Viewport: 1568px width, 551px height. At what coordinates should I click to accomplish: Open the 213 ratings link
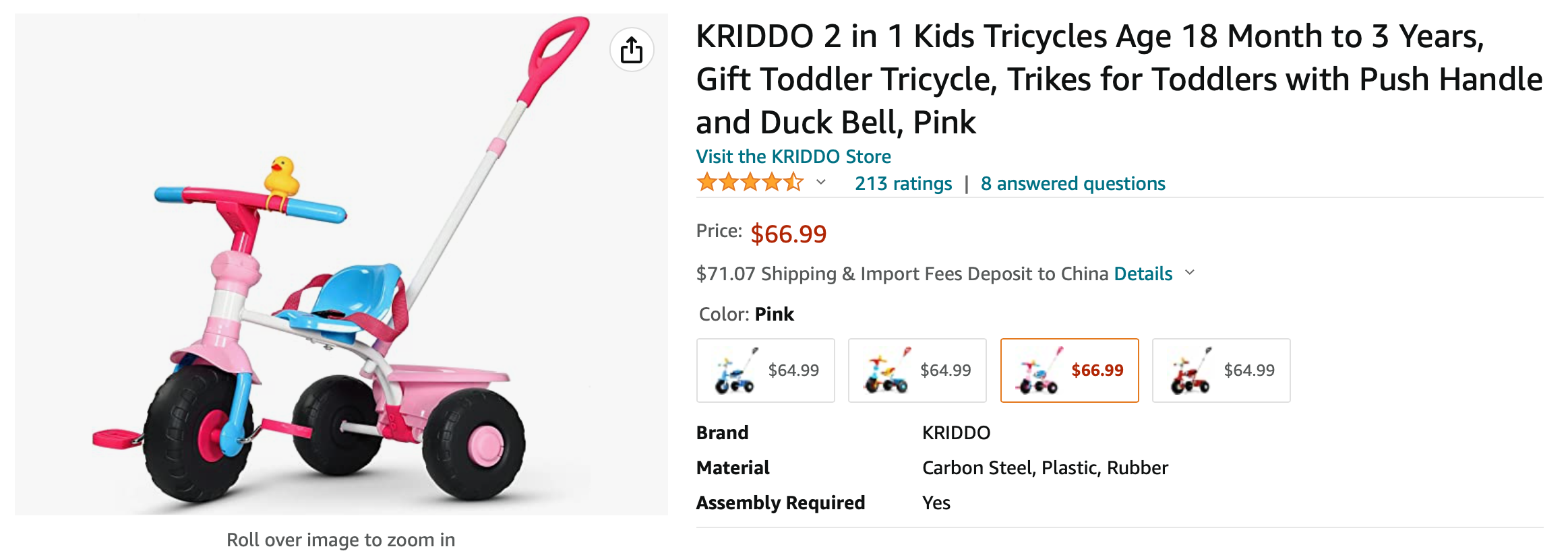click(903, 183)
